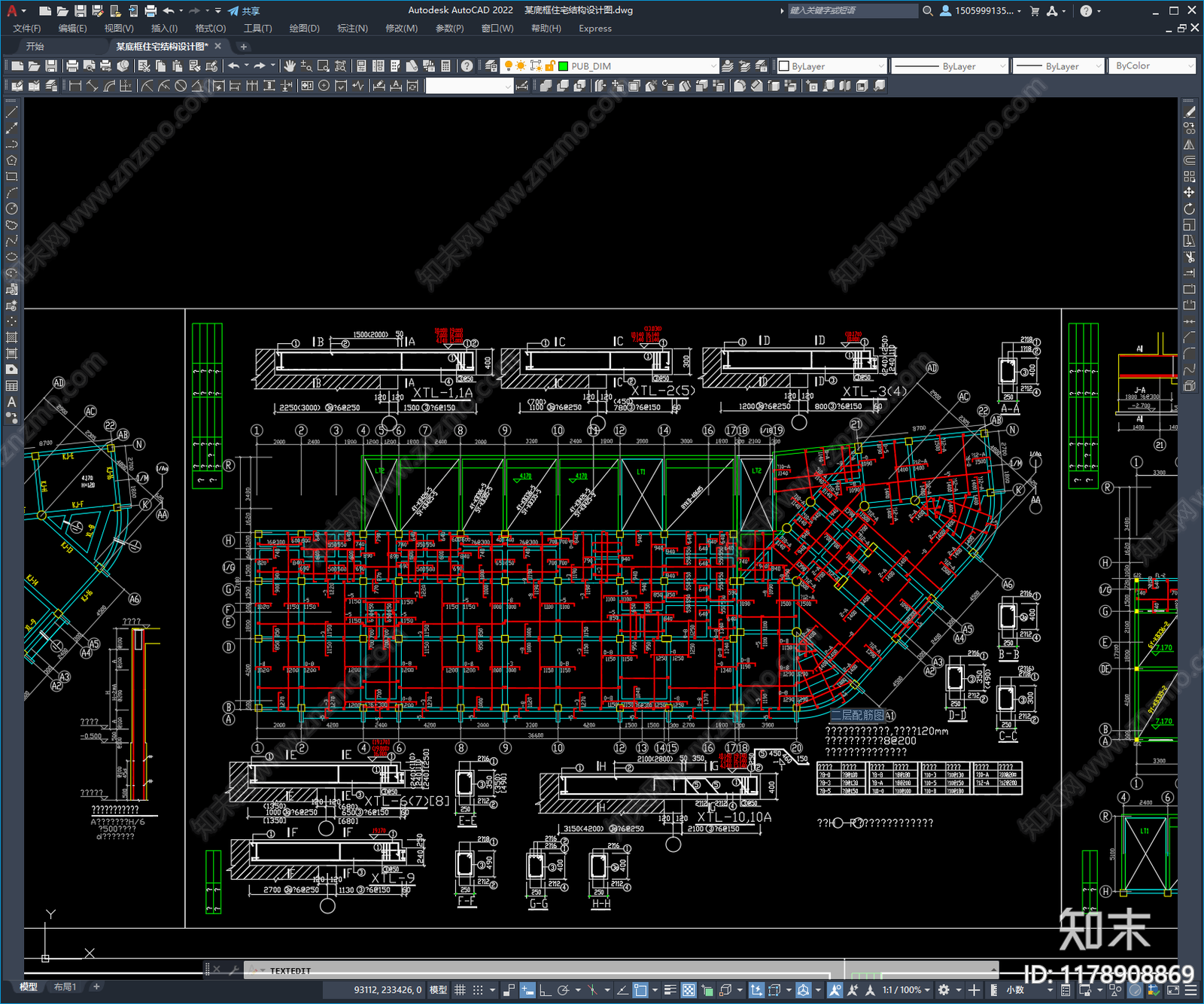Toggle ortho mode in status bar
This screenshot has height=1004, width=1204.
[x=545, y=990]
